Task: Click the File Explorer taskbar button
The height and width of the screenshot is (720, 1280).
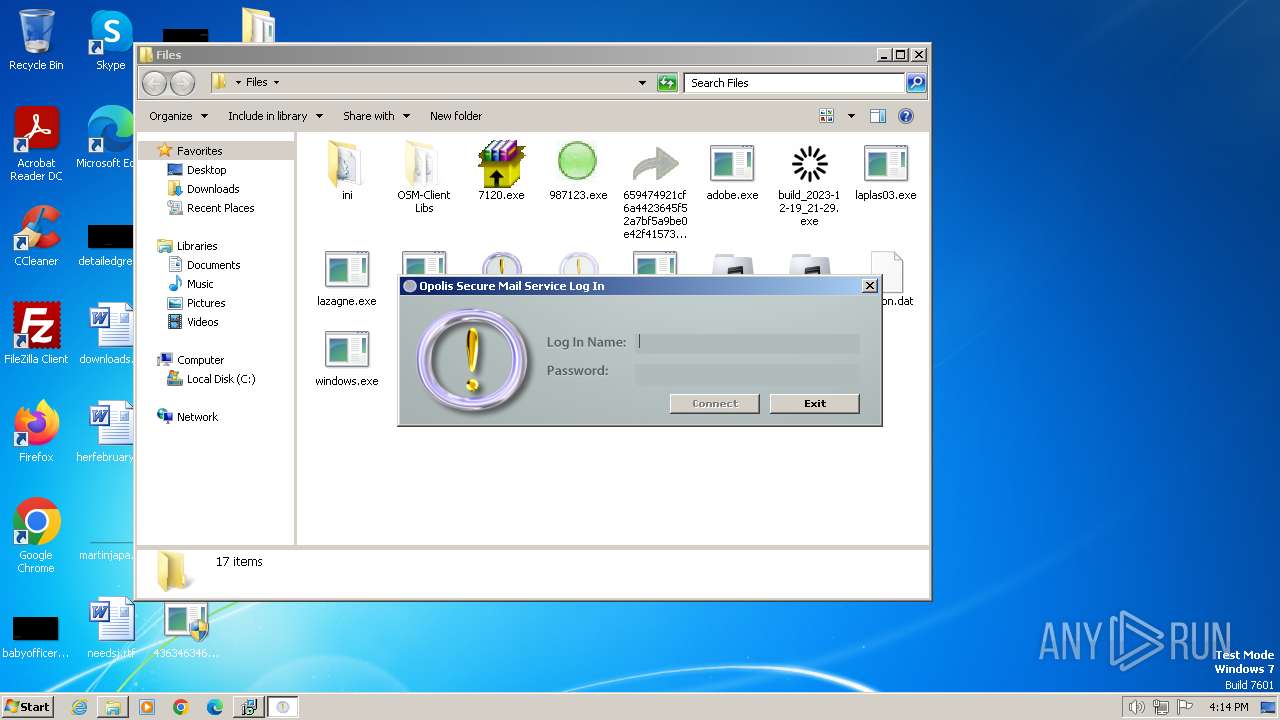Action: pyautogui.click(x=113, y=707)
